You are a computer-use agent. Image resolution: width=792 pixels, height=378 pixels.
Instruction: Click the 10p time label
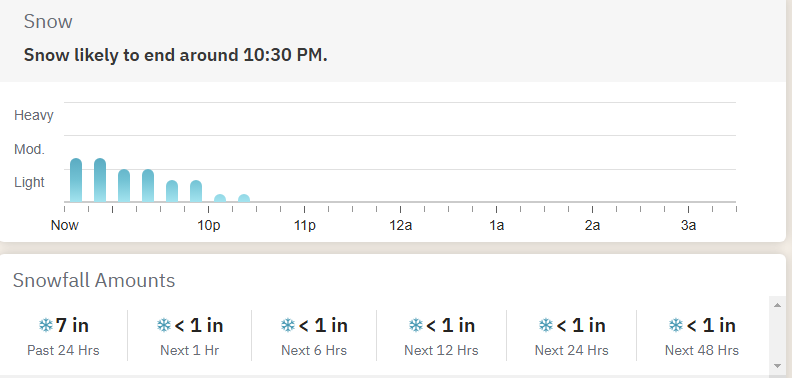pyautogui.click(x=209, y=225)
